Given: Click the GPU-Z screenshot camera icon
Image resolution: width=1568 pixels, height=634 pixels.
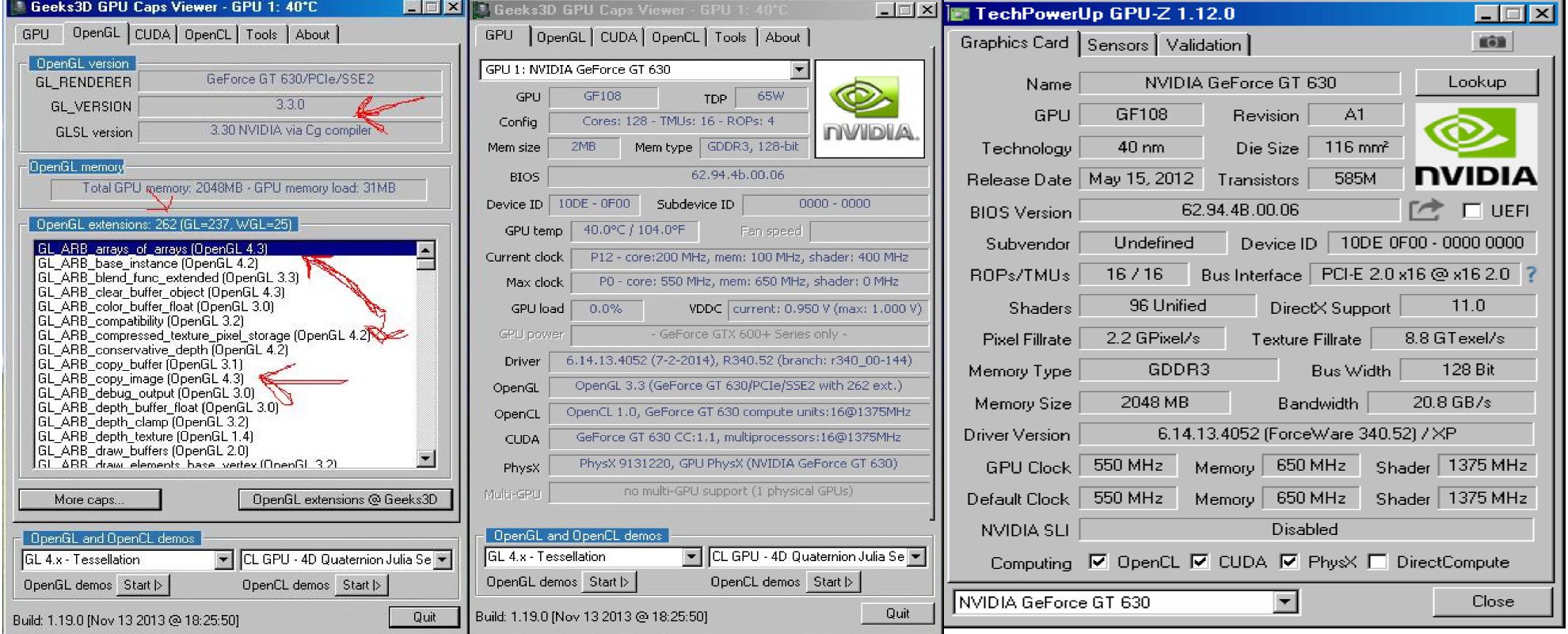Looking at the screenshot, I should click(x=1492, y=42).
